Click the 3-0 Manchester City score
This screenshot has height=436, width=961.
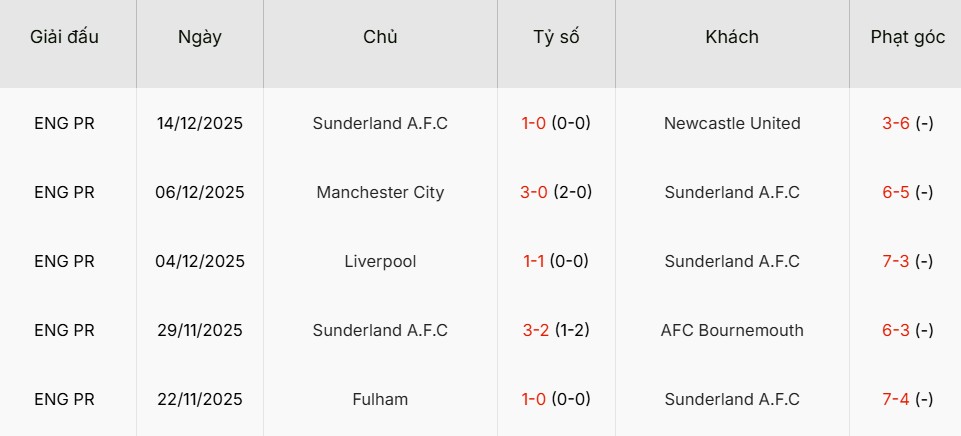(x=534, y=193)
